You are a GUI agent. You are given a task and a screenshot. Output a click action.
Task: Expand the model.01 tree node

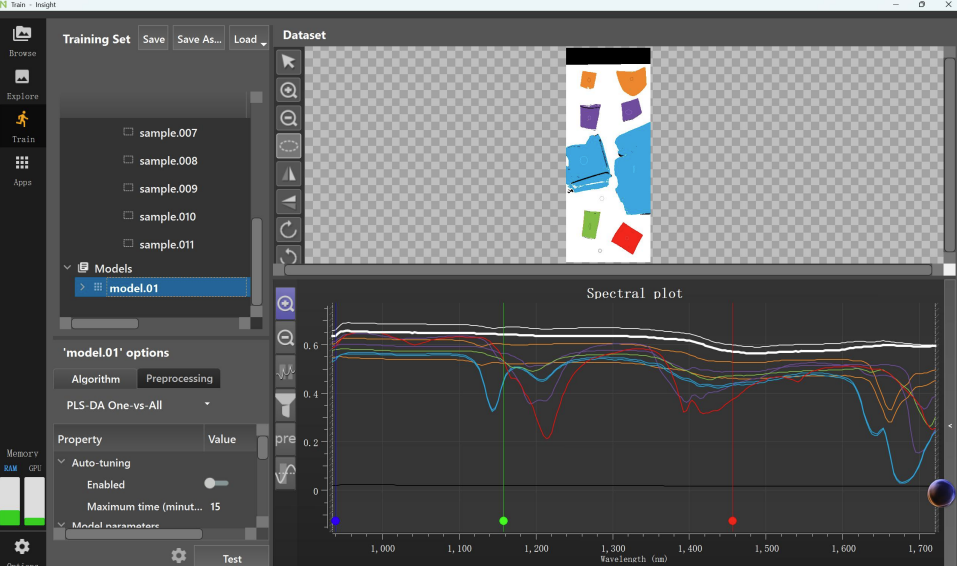click(x=82, y=287)
